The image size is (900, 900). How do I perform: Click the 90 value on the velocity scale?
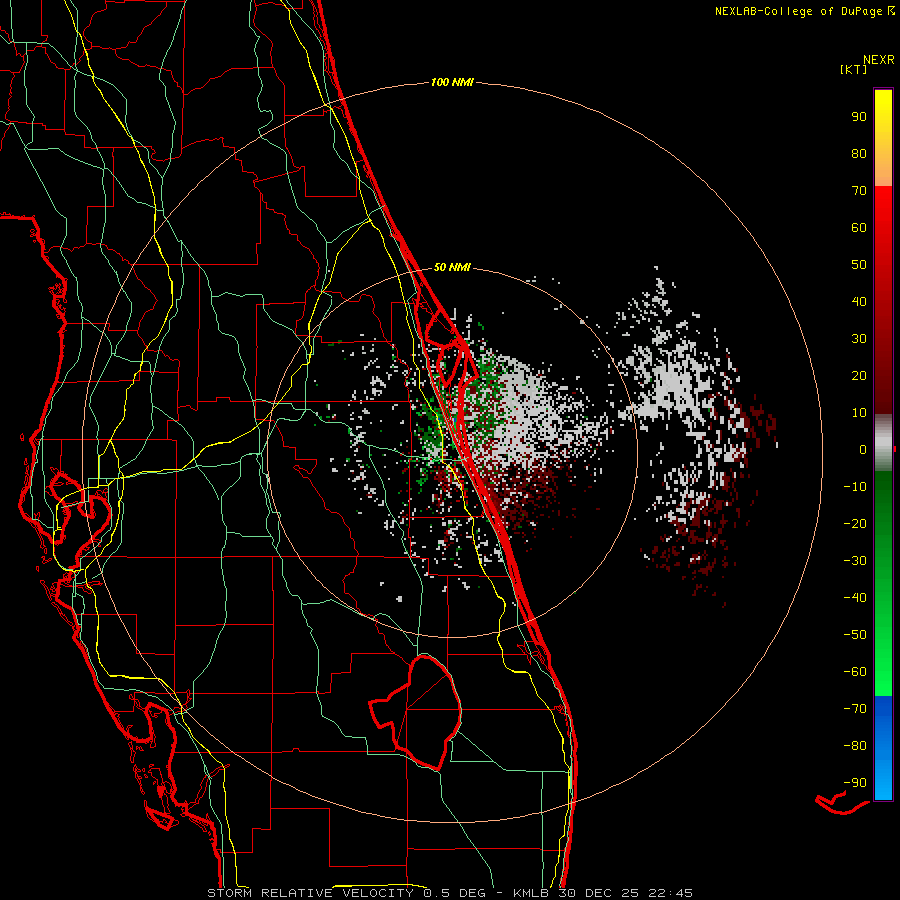point(859,117)
